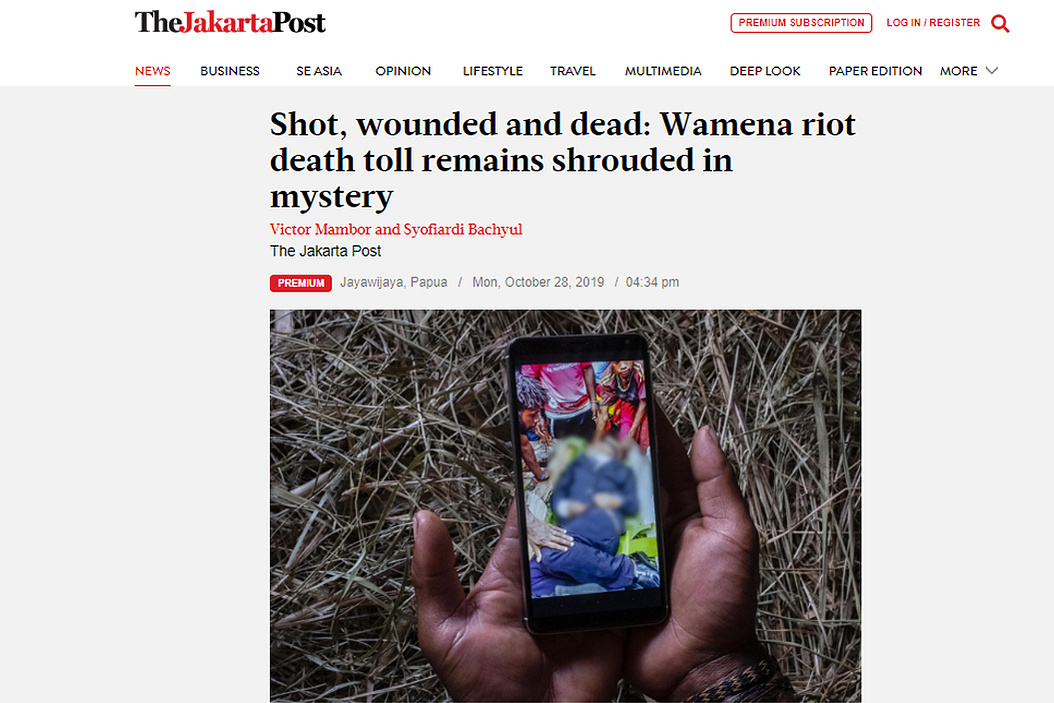Click the Wamena riot article headline
This screenshot has height=703, width=1054.
tap(563, 160)
